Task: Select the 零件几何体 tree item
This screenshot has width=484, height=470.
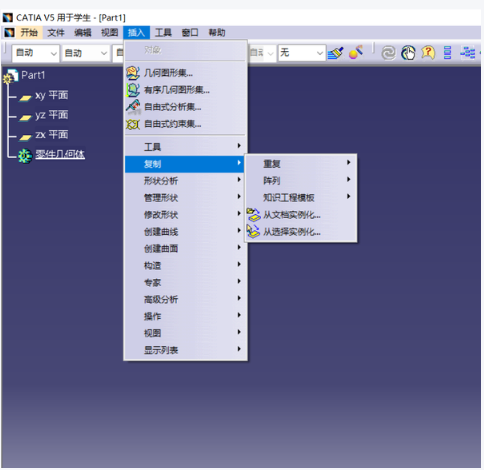Action: (x=60, y=154)
